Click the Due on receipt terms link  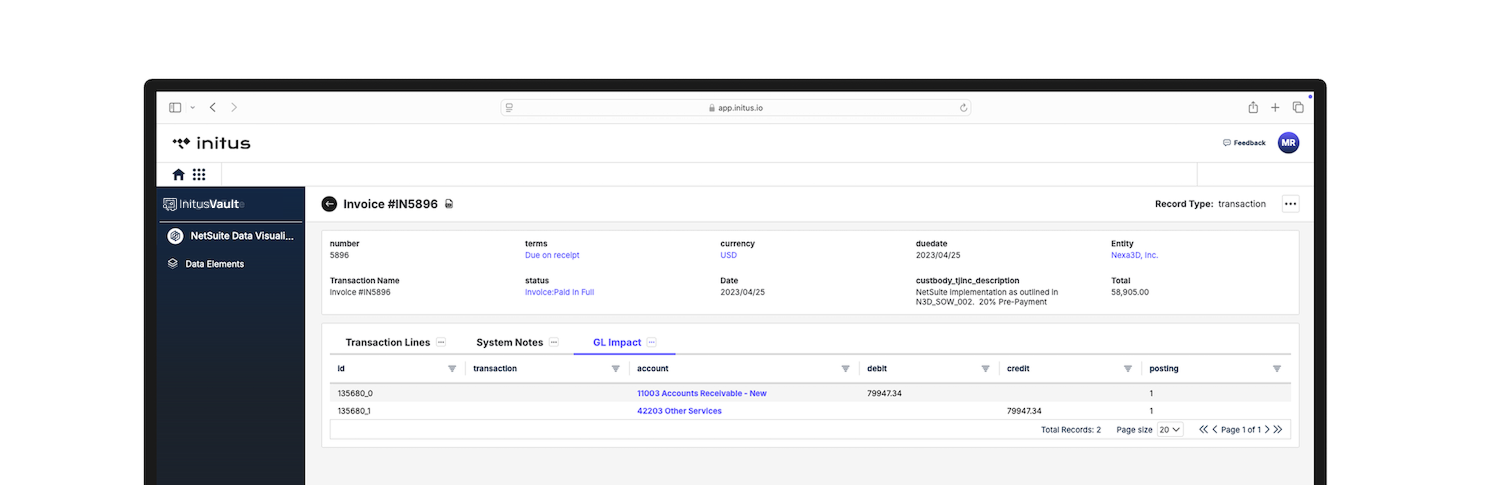point(552,255)
